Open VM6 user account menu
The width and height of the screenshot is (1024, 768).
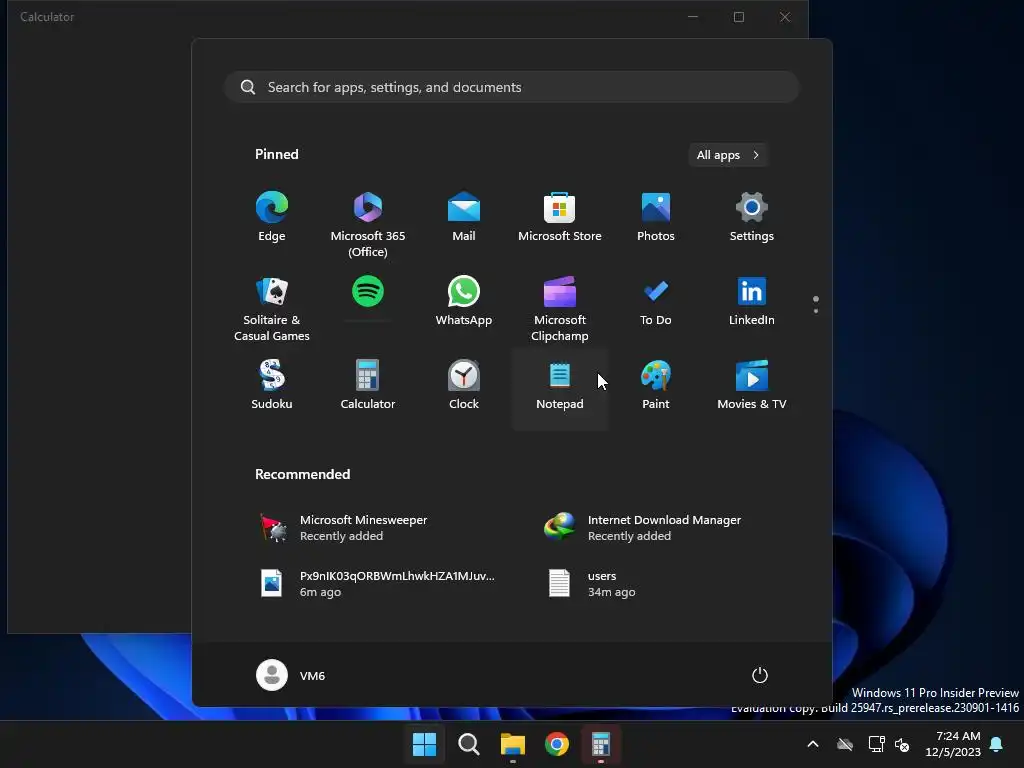pos(291,675)
